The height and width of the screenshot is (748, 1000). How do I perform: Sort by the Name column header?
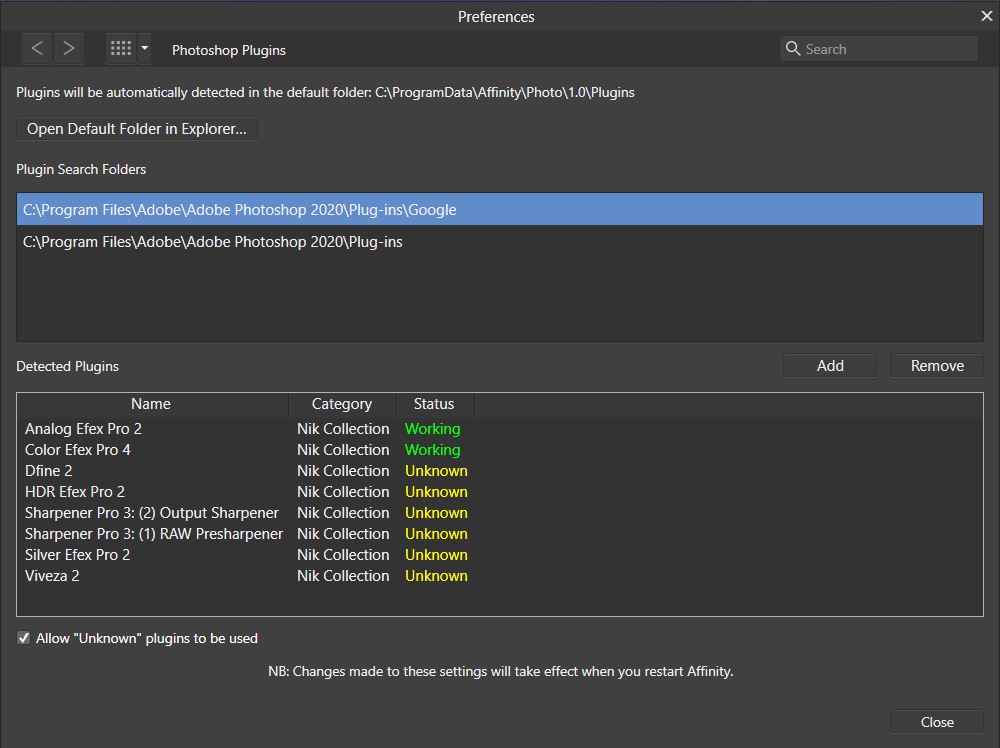(151, 404)
